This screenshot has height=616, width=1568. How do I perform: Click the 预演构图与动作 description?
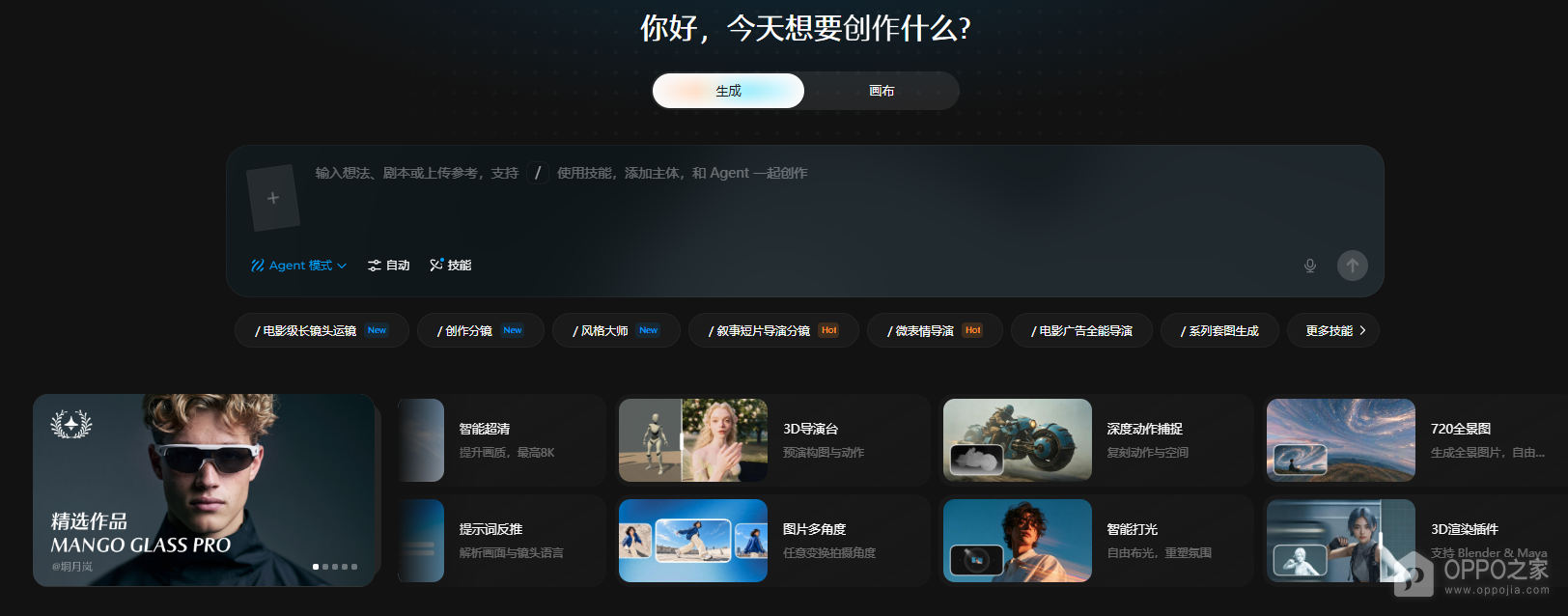[824, 453]
